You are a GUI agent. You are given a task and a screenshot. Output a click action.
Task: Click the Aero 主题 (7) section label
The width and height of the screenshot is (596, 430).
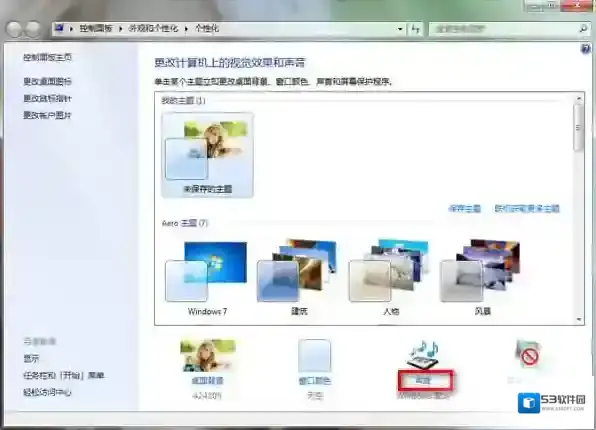185,223
